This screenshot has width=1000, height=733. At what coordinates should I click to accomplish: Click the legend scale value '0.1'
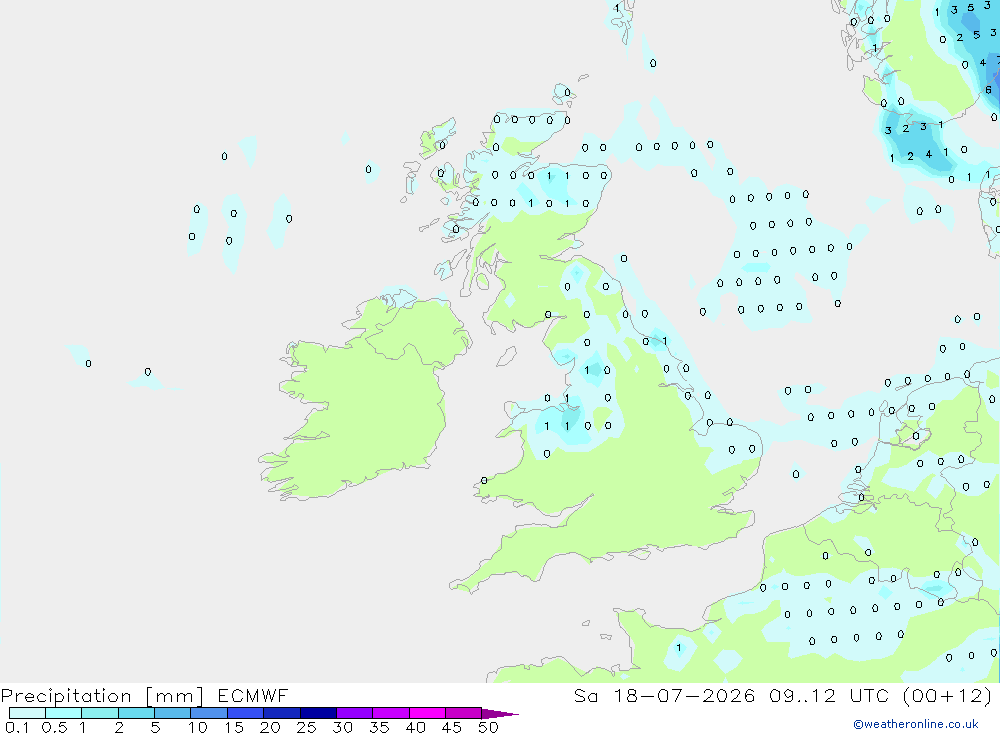pyautogui.click(x=17, y=727)
